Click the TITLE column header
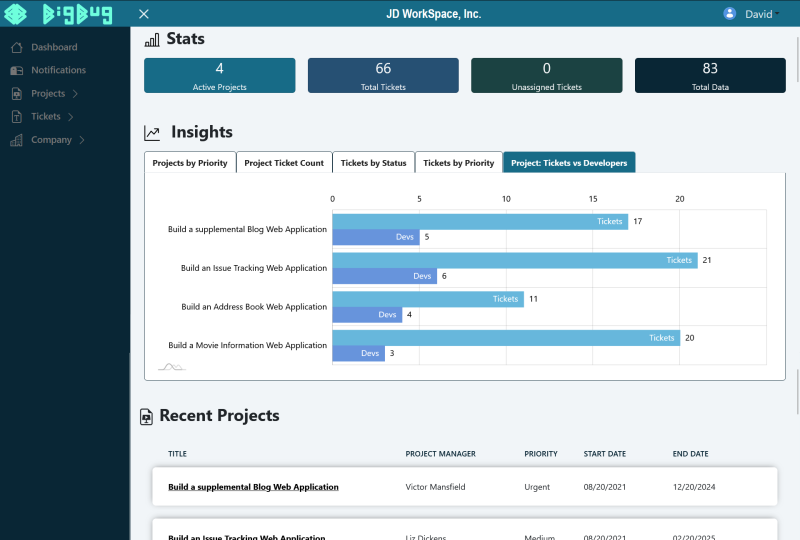Image resolution: width=800 pixels, height=540 pixels. coord(178,454)
